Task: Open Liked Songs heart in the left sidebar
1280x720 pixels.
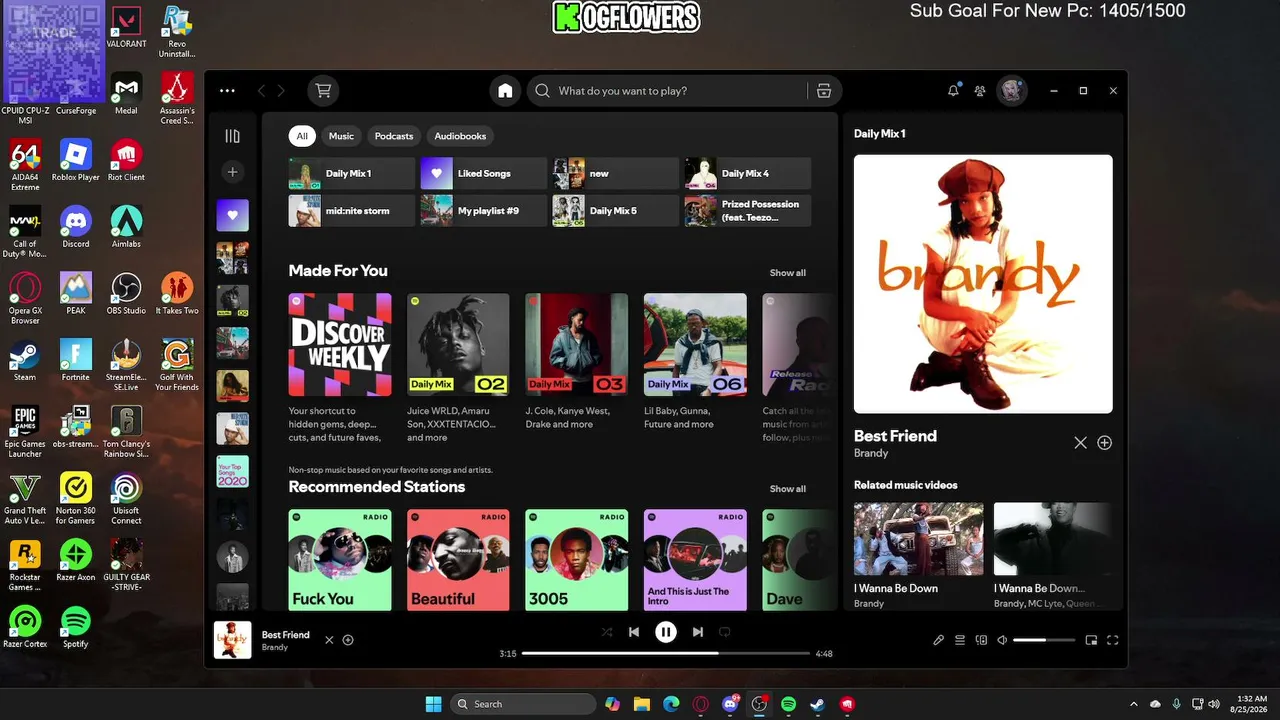Action: [233, 215]
